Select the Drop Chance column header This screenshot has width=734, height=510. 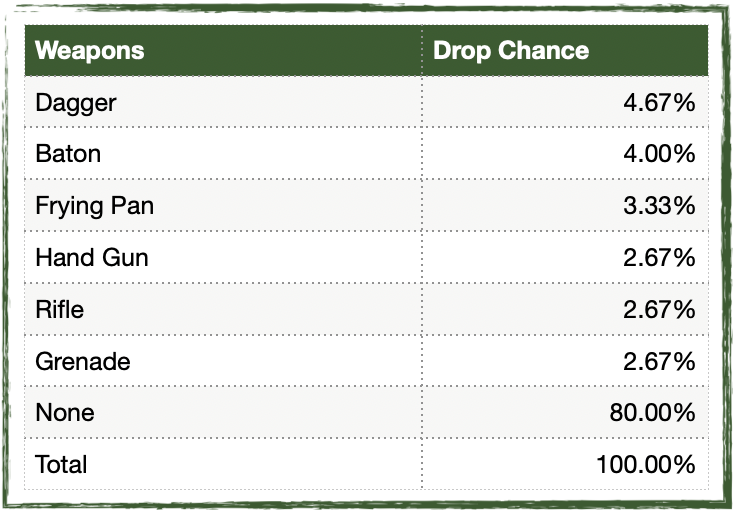565,50
